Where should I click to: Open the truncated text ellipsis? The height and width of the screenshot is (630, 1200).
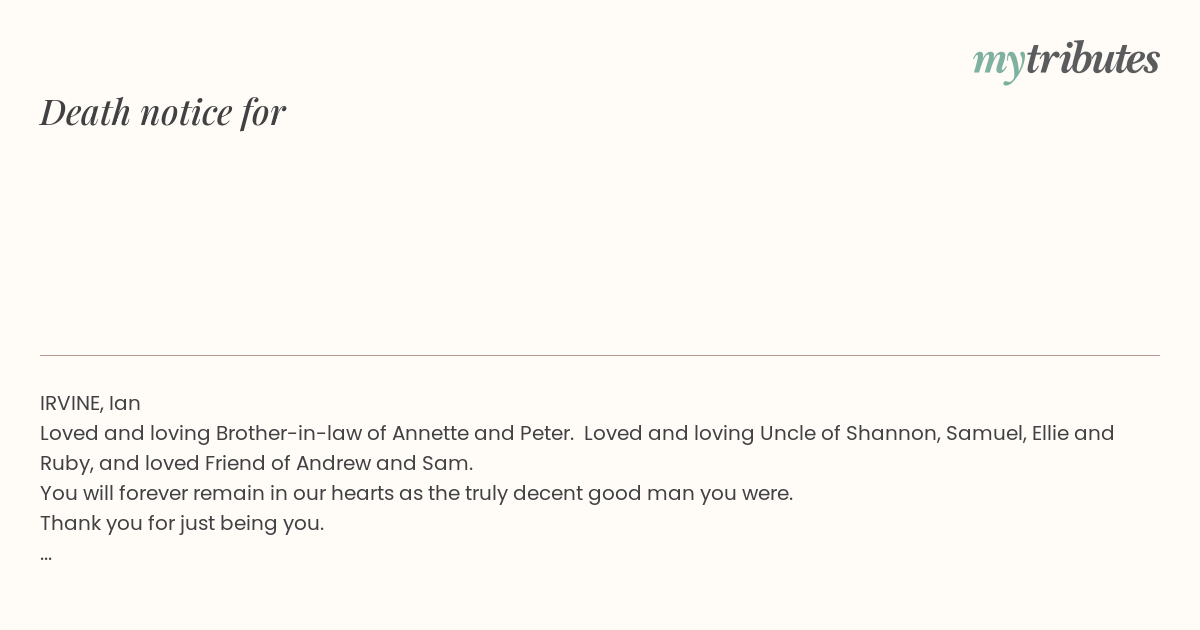46,555
